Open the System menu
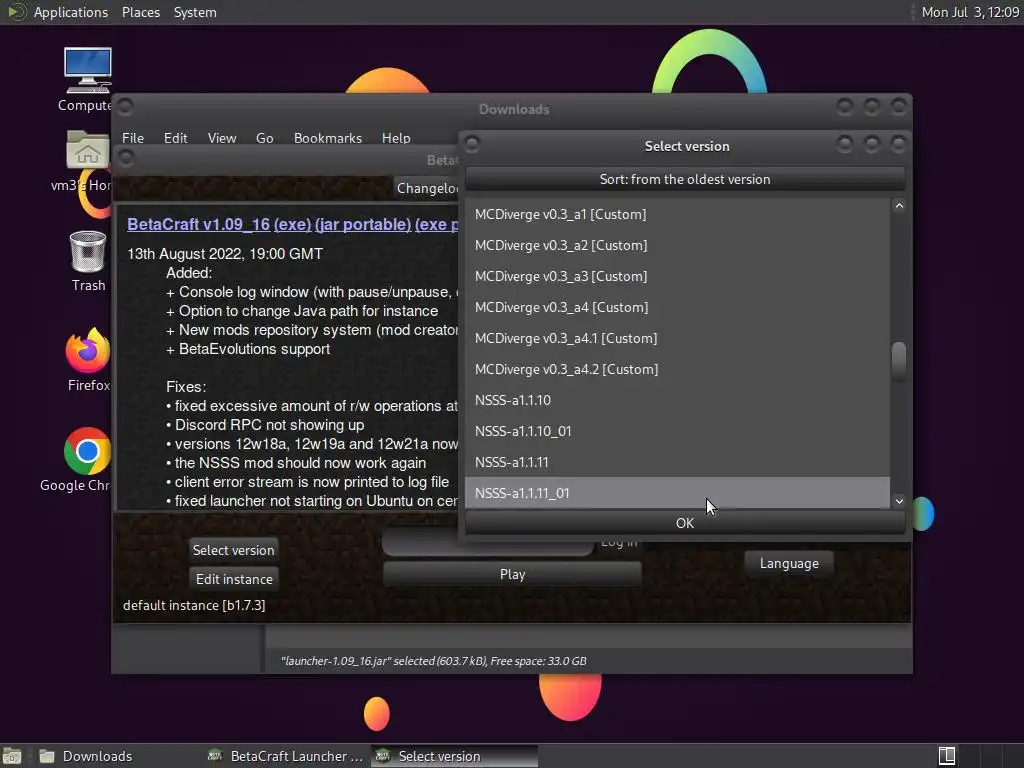1024x768 pixels. (195, 12)
